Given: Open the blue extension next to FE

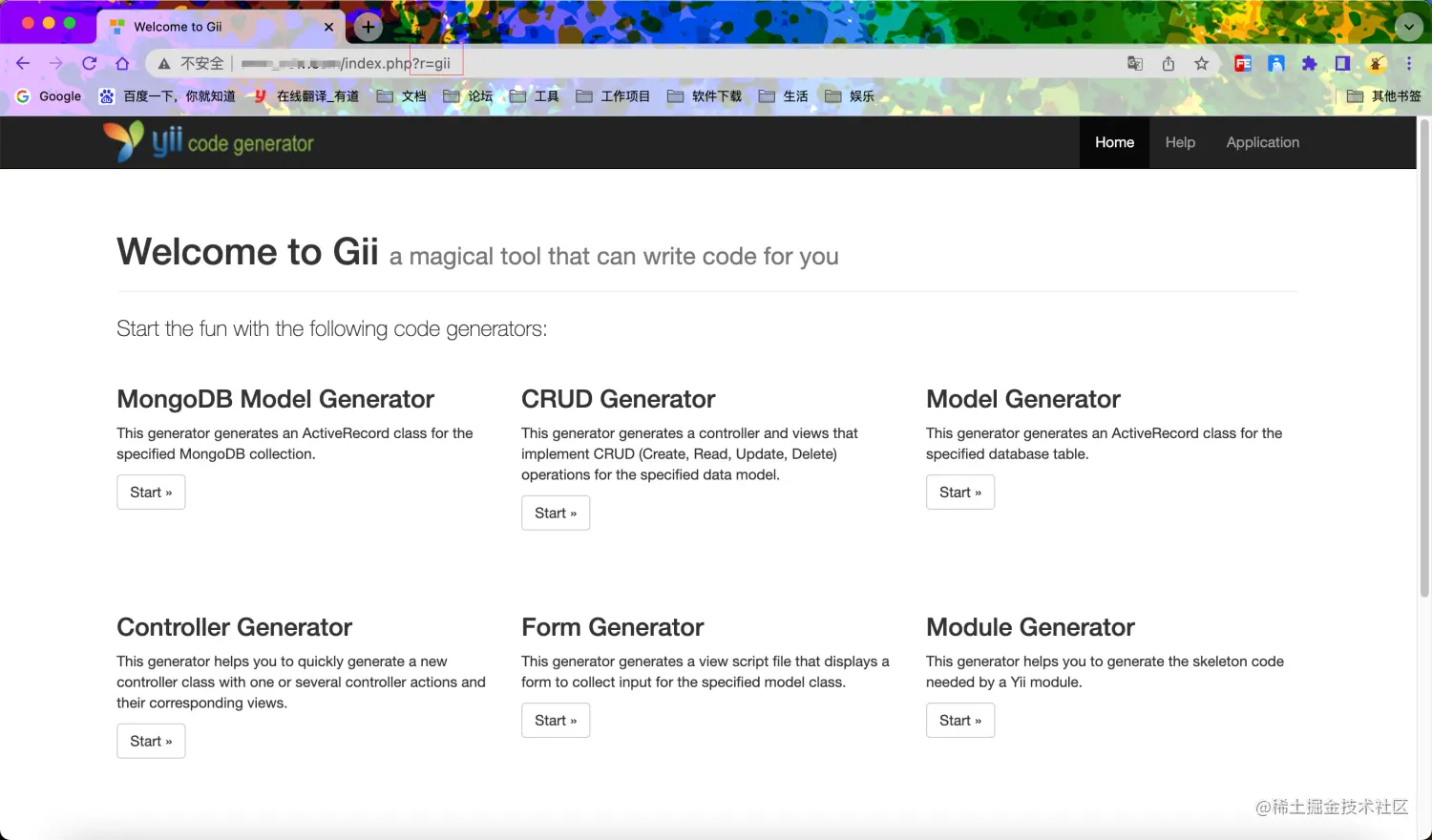Looking at the screenshot, I should click(1276, 64).
